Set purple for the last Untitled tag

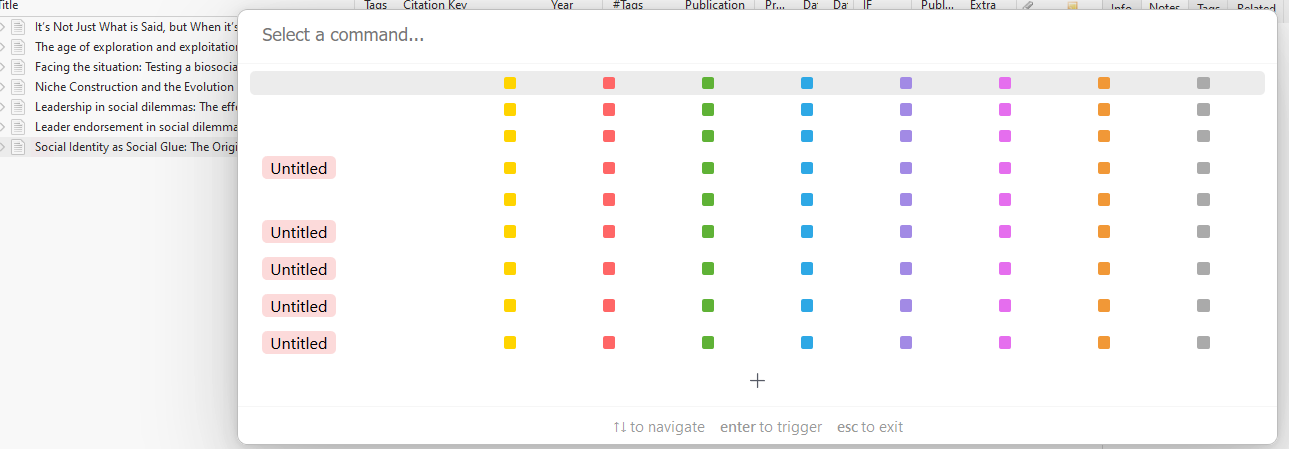pyautogui.click(x=906, y=343)
